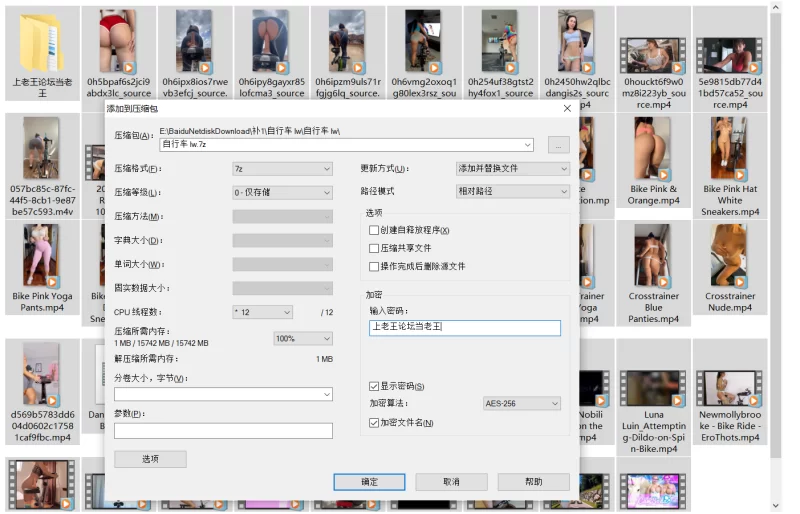Enable 操作完成后删除源文件 checkbox
The height and width of the screenshot is (514, 800).
coord(374,266)
